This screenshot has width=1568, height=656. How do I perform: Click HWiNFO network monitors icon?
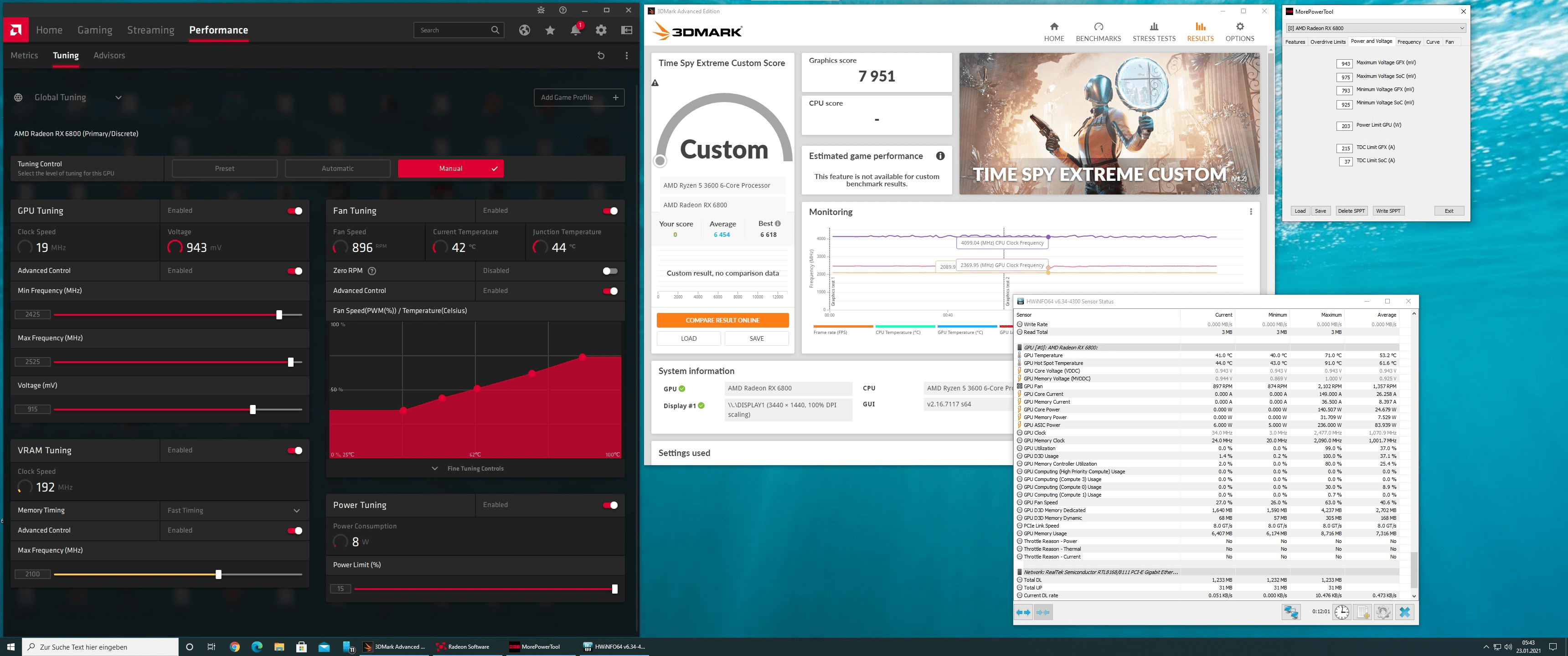coord(1290,612)
